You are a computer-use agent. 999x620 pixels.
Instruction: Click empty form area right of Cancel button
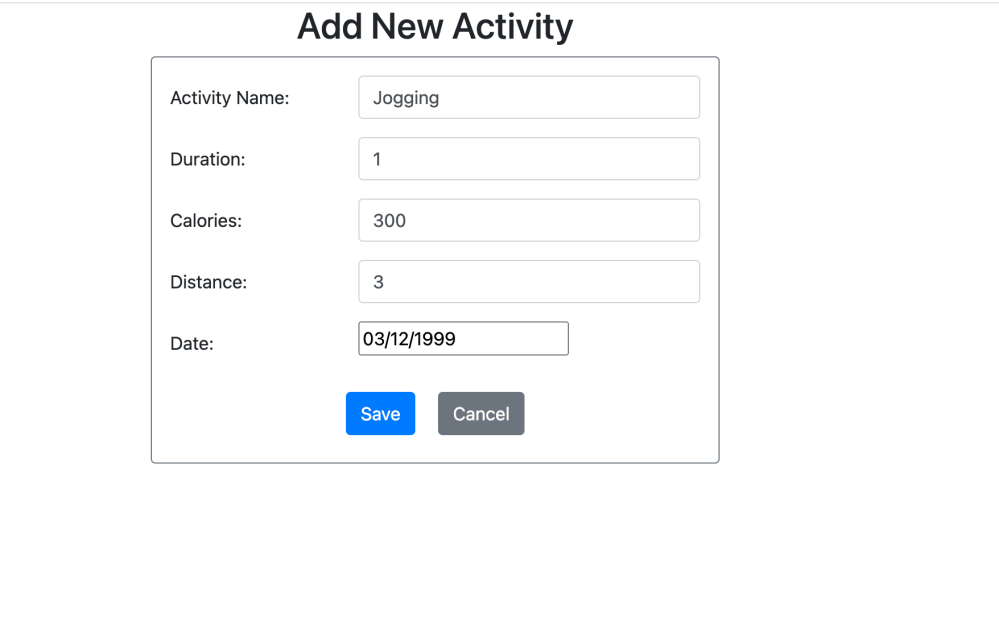(620, 414)
